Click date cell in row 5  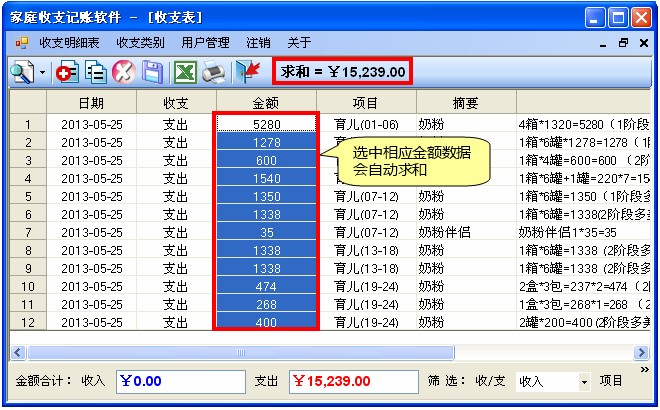91,196
